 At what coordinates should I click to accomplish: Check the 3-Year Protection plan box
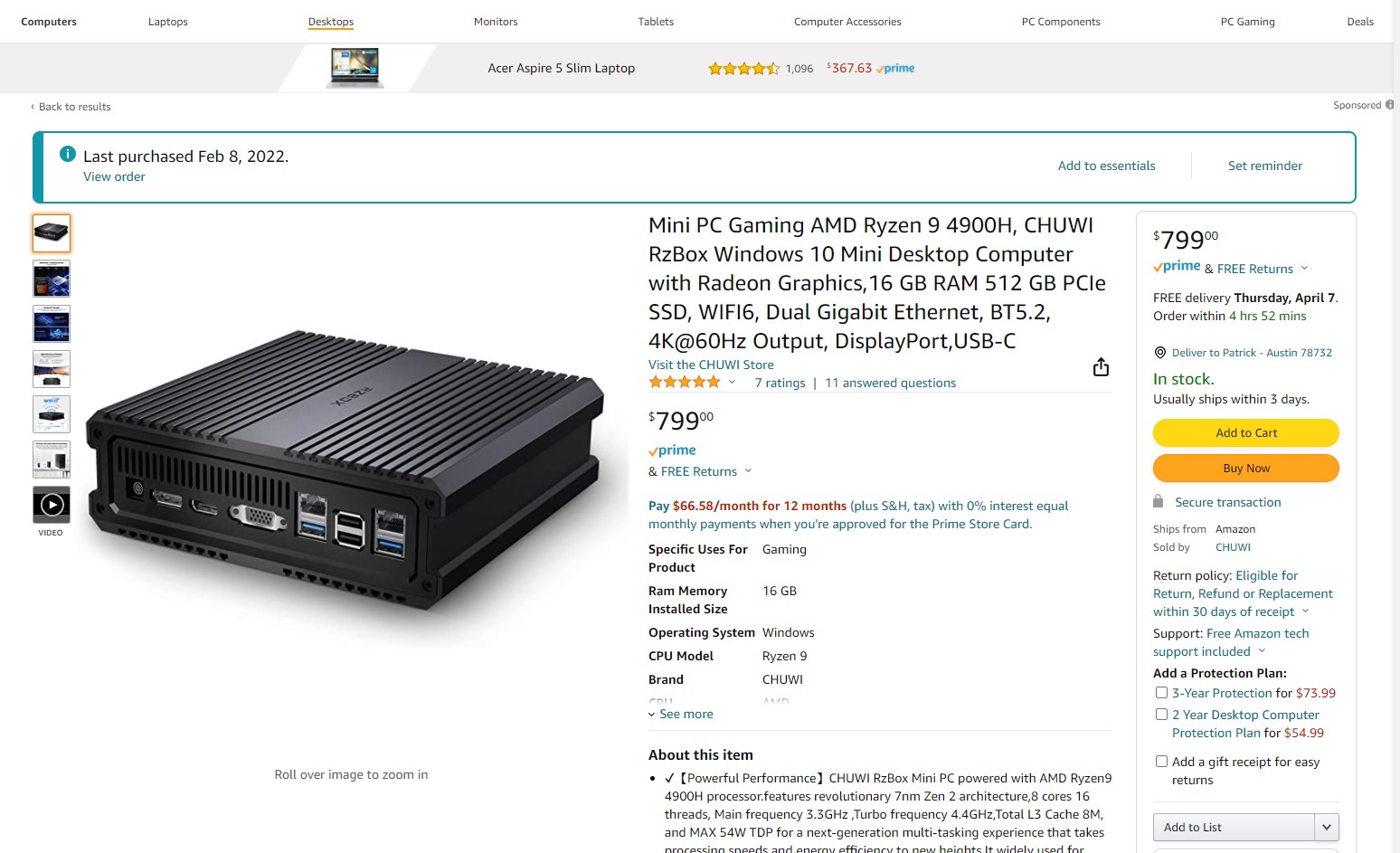tap(1161, 692)
